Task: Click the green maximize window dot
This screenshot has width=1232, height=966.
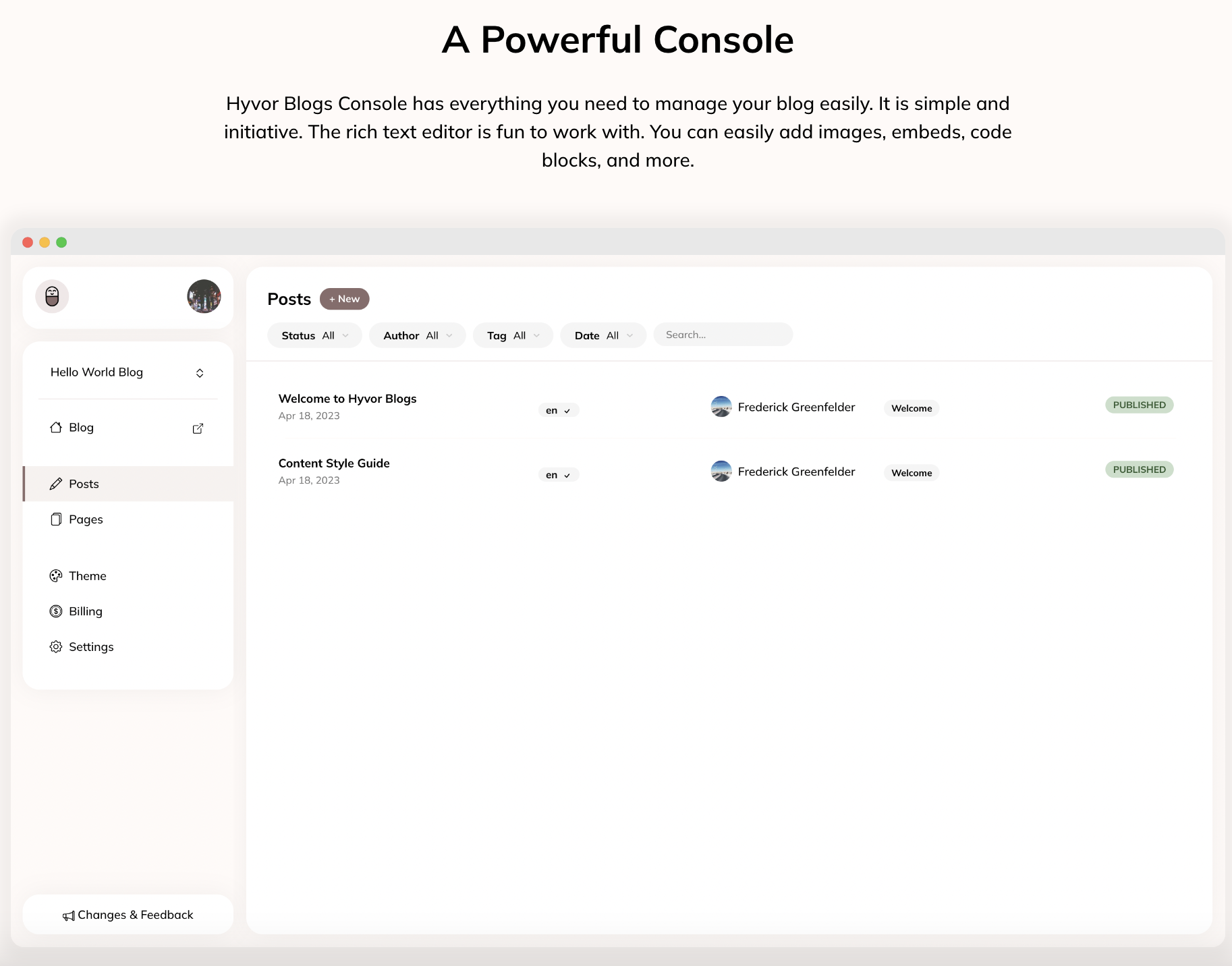Action: tap(61, 242)
